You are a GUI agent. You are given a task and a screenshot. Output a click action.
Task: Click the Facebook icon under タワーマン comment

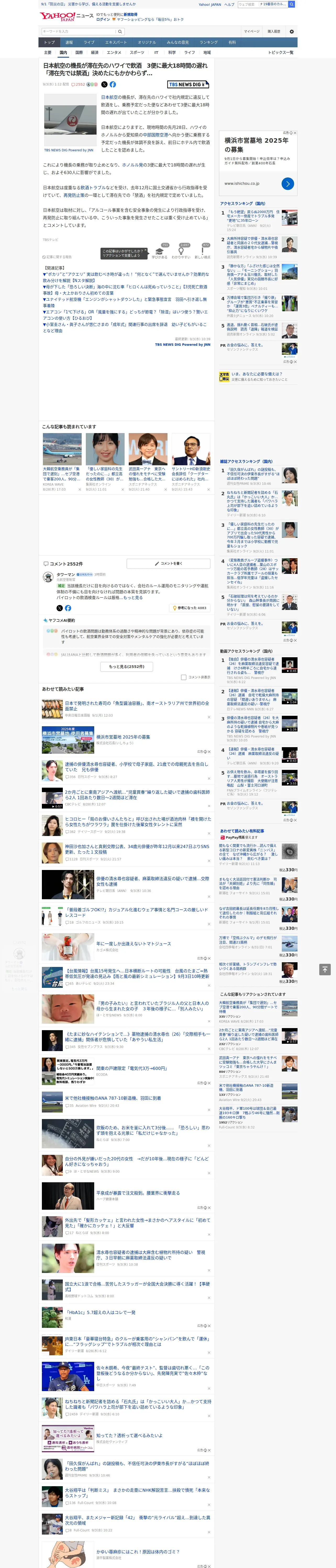coord(68,608)
